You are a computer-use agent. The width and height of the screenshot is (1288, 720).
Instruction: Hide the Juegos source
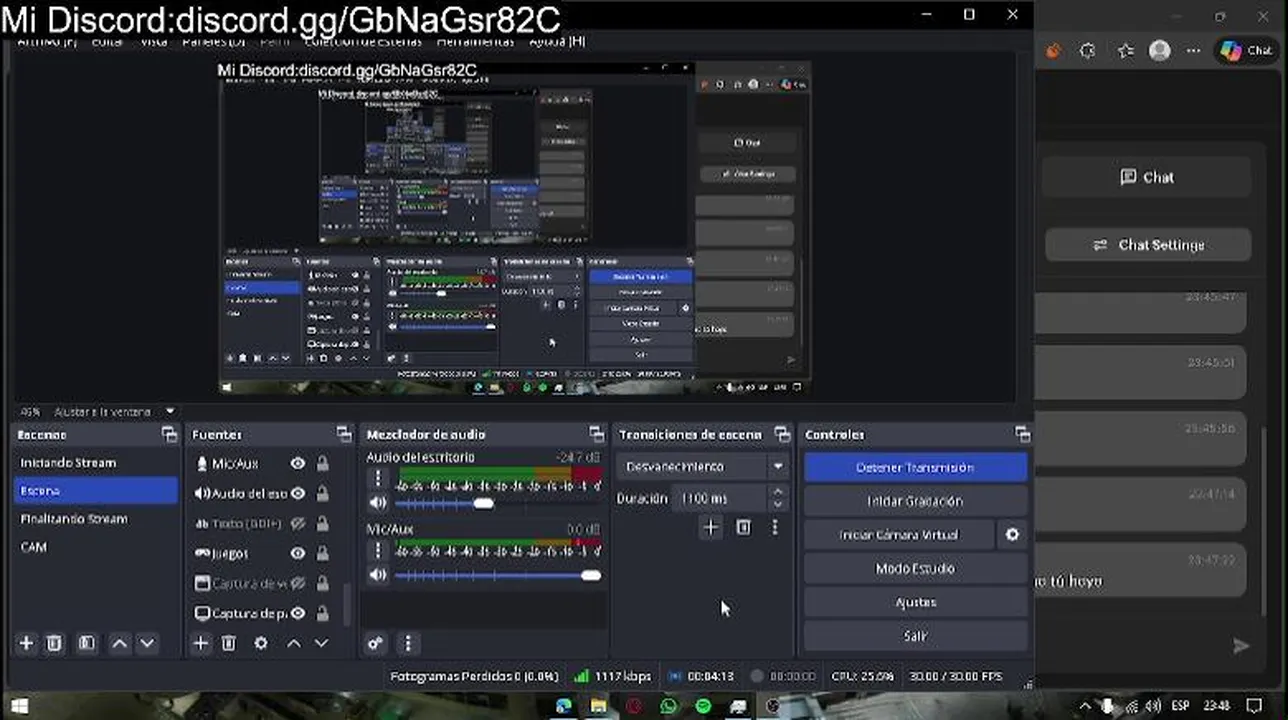298,553
